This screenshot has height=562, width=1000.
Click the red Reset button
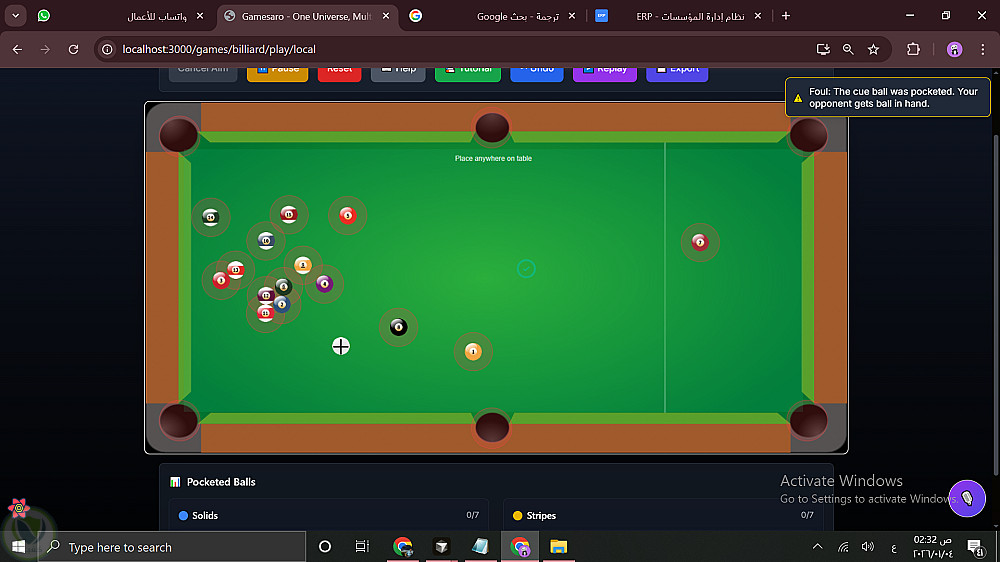pos(339,72)
